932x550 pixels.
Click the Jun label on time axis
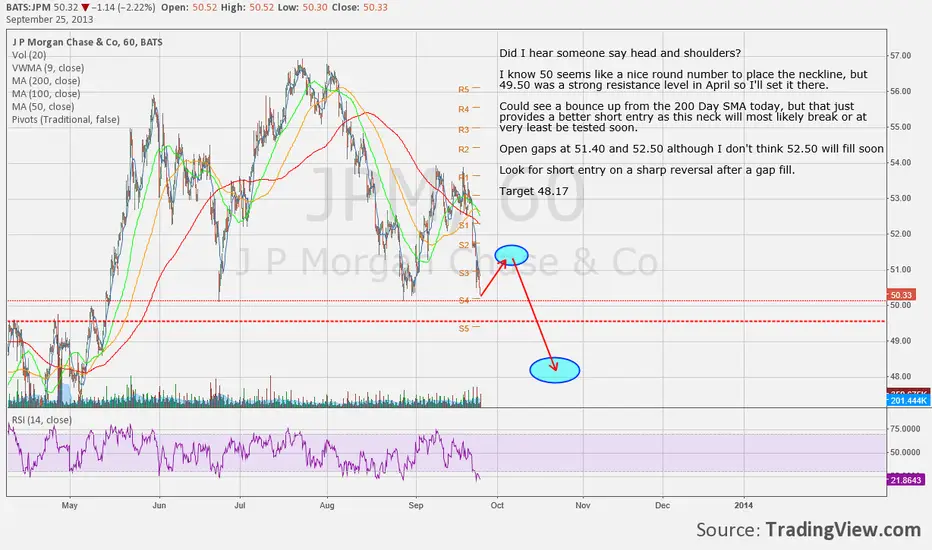pyautogui.click(x=159, y=505)
